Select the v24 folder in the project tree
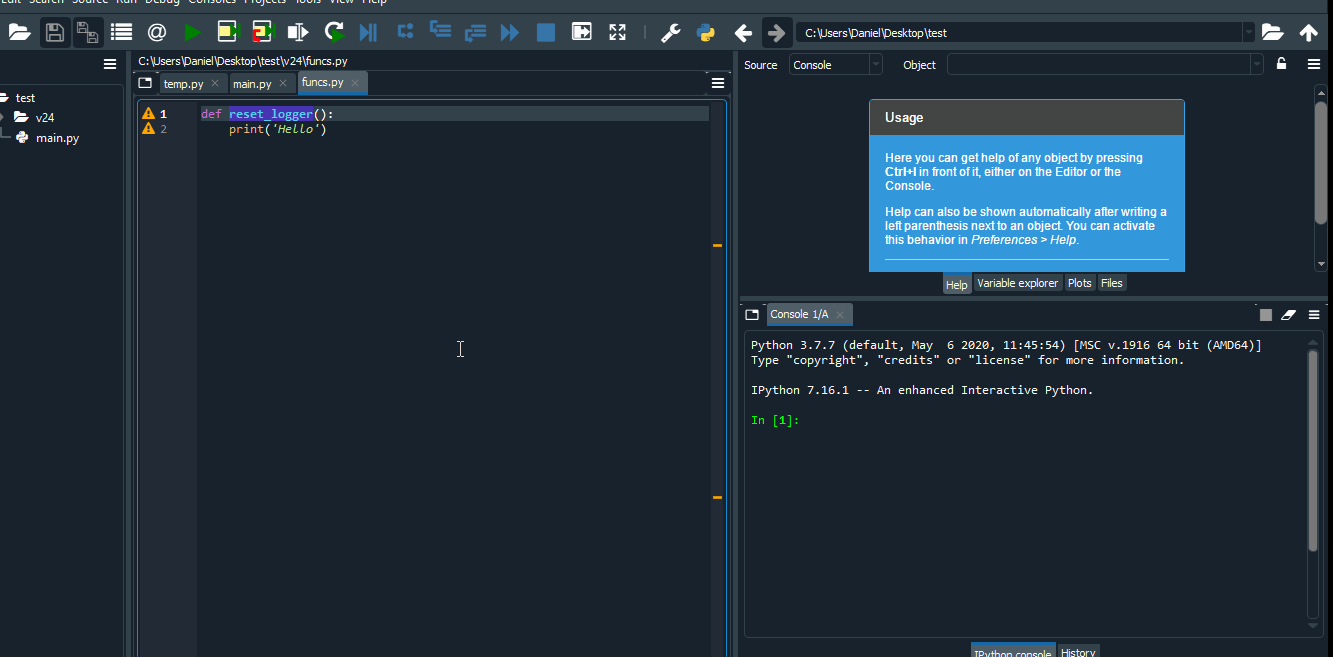This screenshot has width=1333, height=657. (x=44, y=117)
